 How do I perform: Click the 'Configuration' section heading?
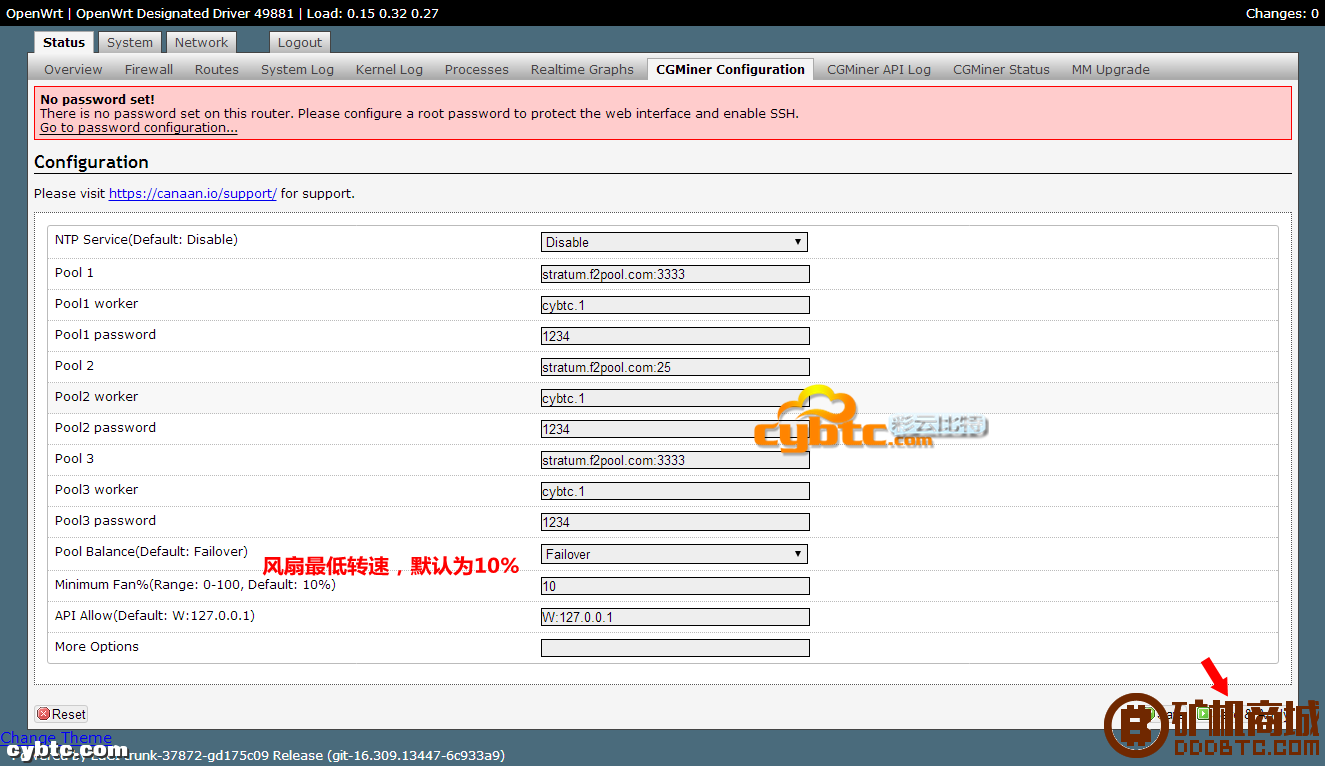point(91,162)
